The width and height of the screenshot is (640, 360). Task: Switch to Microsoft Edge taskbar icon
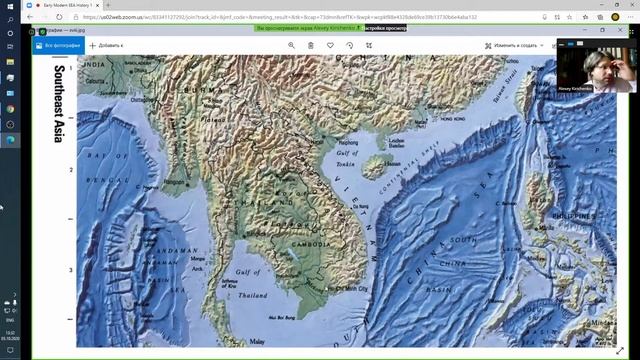pyautogui.click(x=10, y=140)
